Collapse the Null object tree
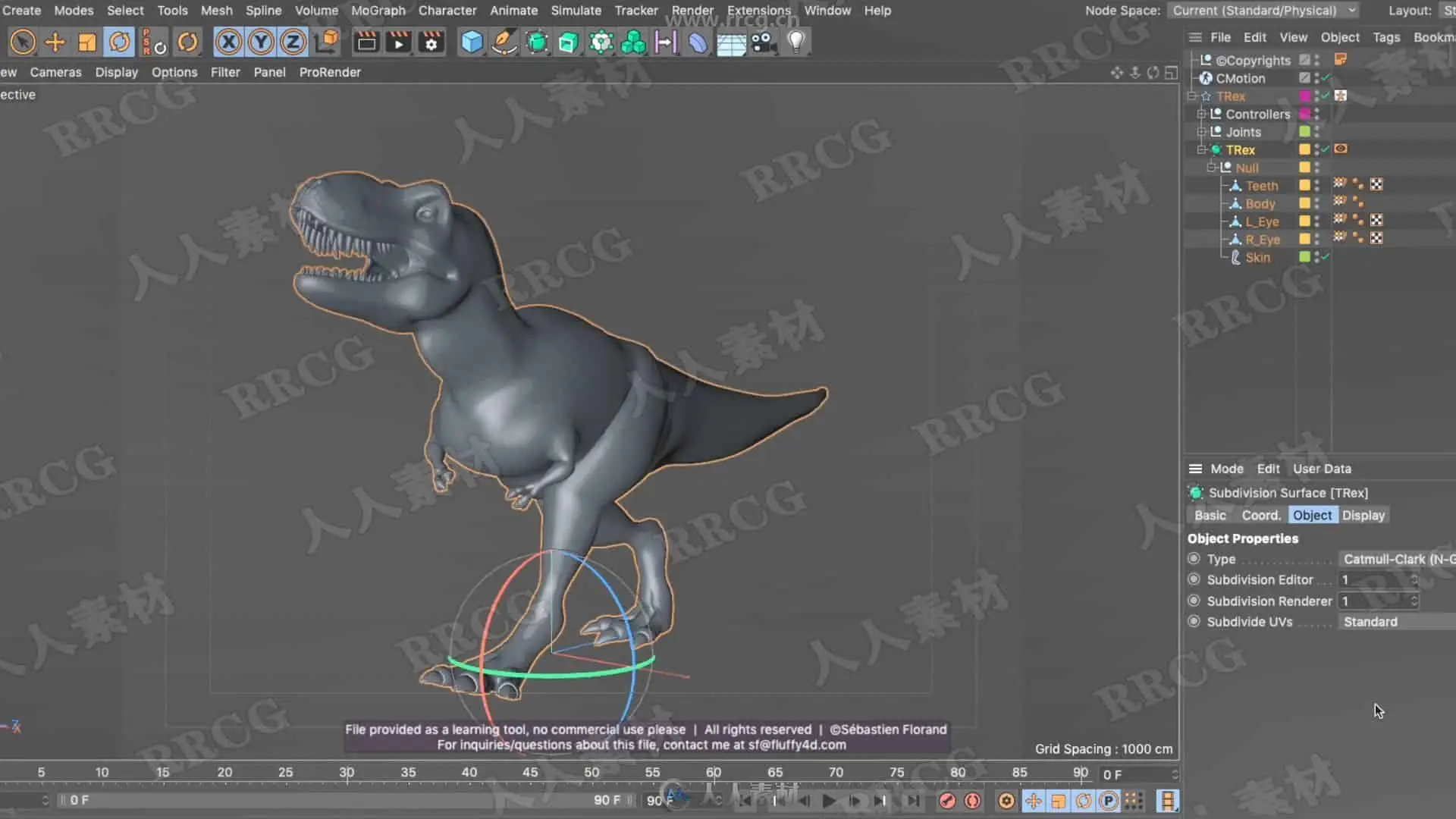 1211,168
